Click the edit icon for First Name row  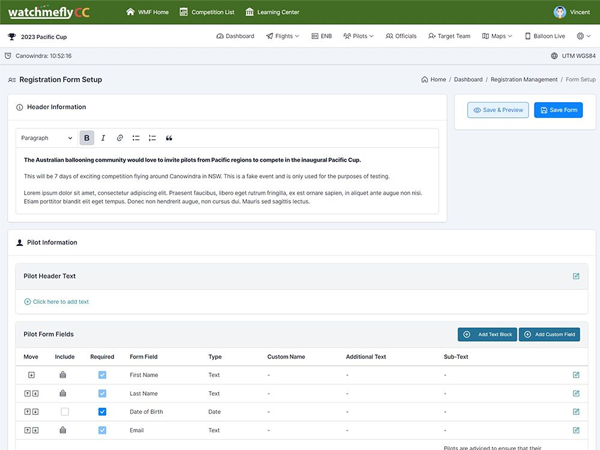click(x=576, y=375)
